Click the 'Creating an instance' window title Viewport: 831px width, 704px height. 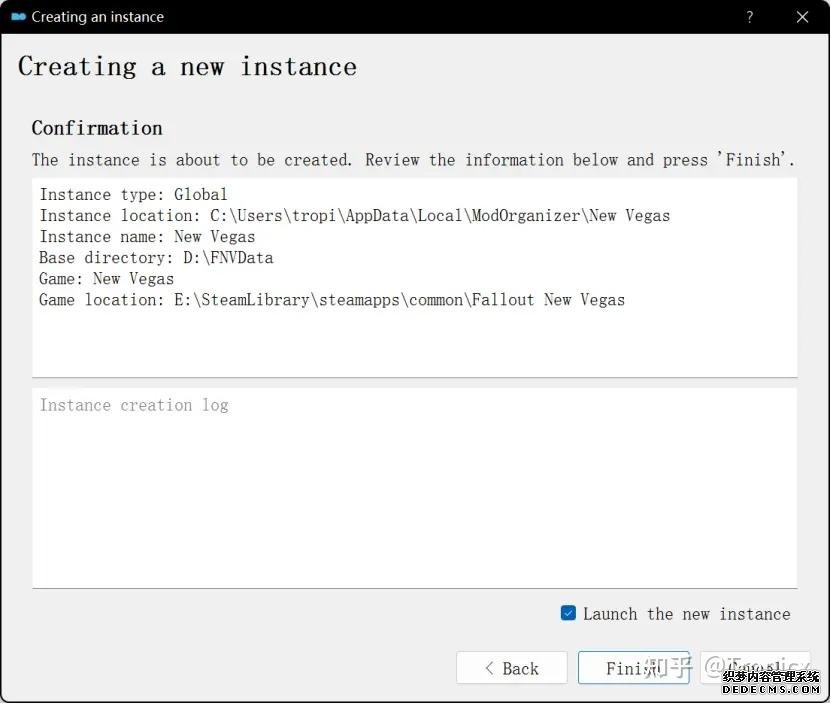pos(98,17)
